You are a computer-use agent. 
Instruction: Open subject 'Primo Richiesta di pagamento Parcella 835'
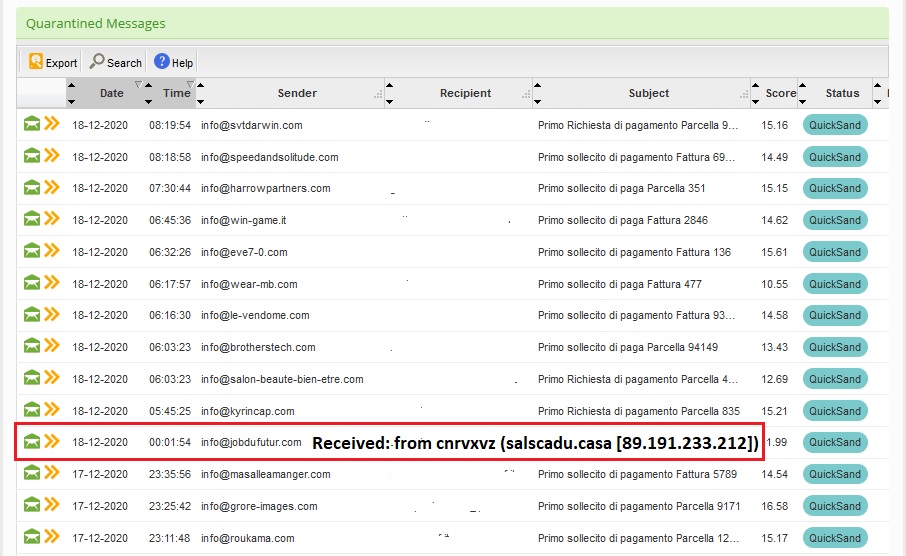[638, 411]
